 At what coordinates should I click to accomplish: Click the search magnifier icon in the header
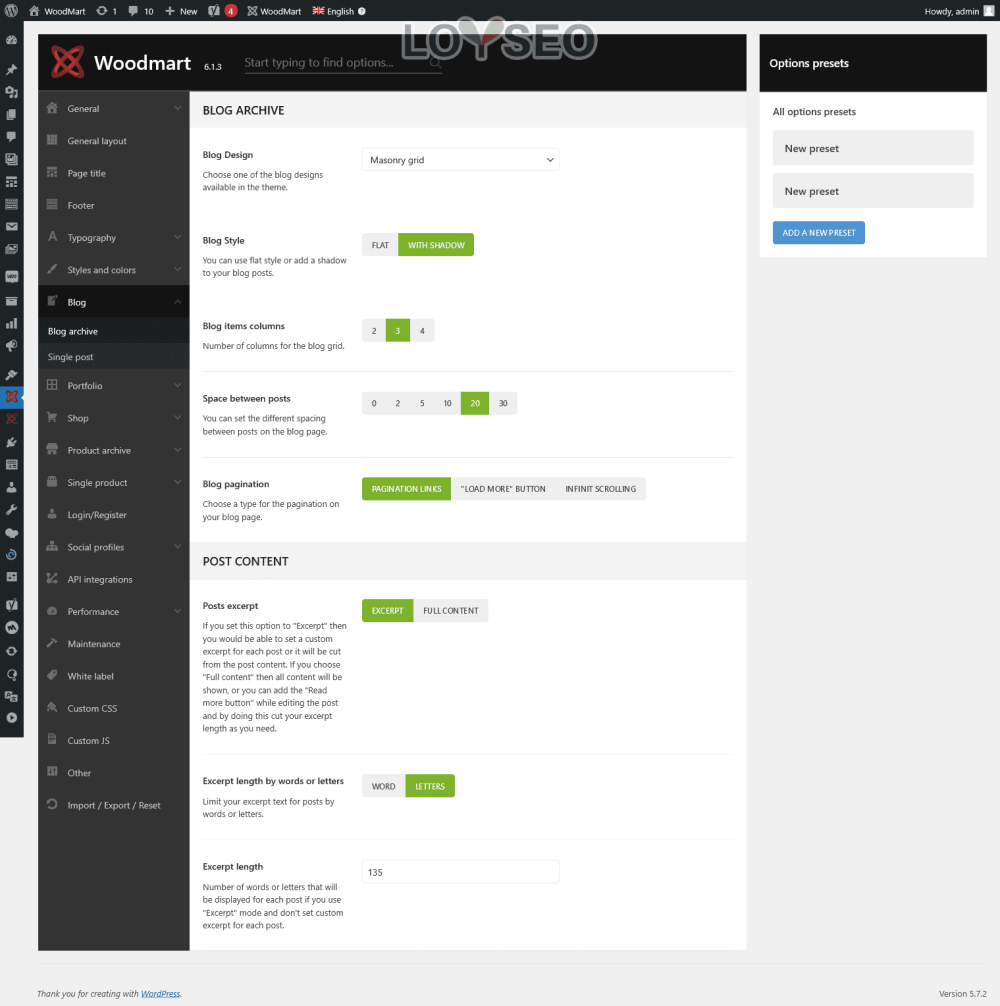[x=435, y=62]
